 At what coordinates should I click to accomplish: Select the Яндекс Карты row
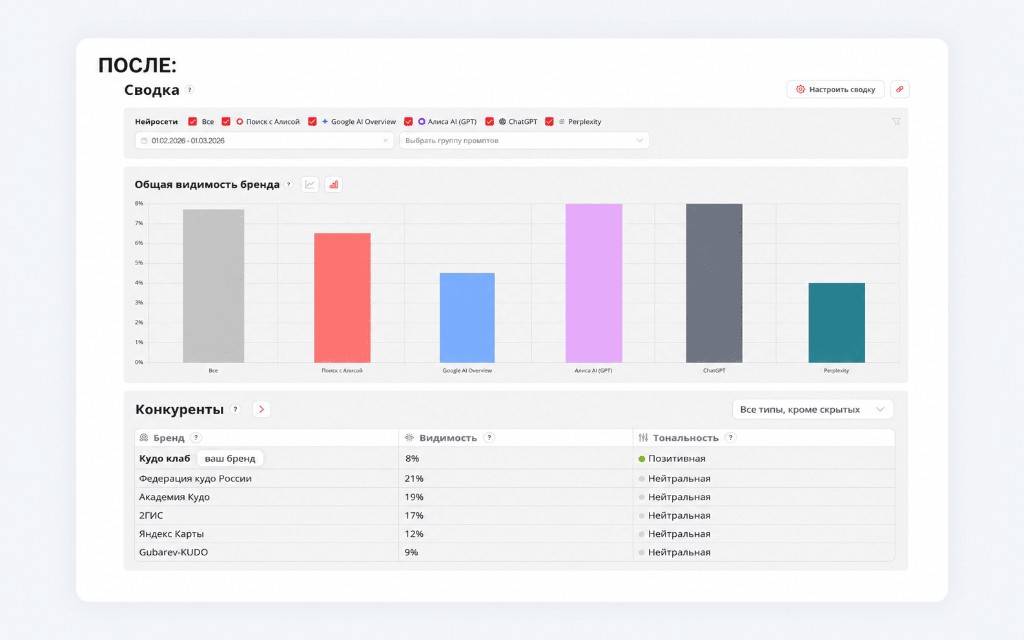click(515, 534)
